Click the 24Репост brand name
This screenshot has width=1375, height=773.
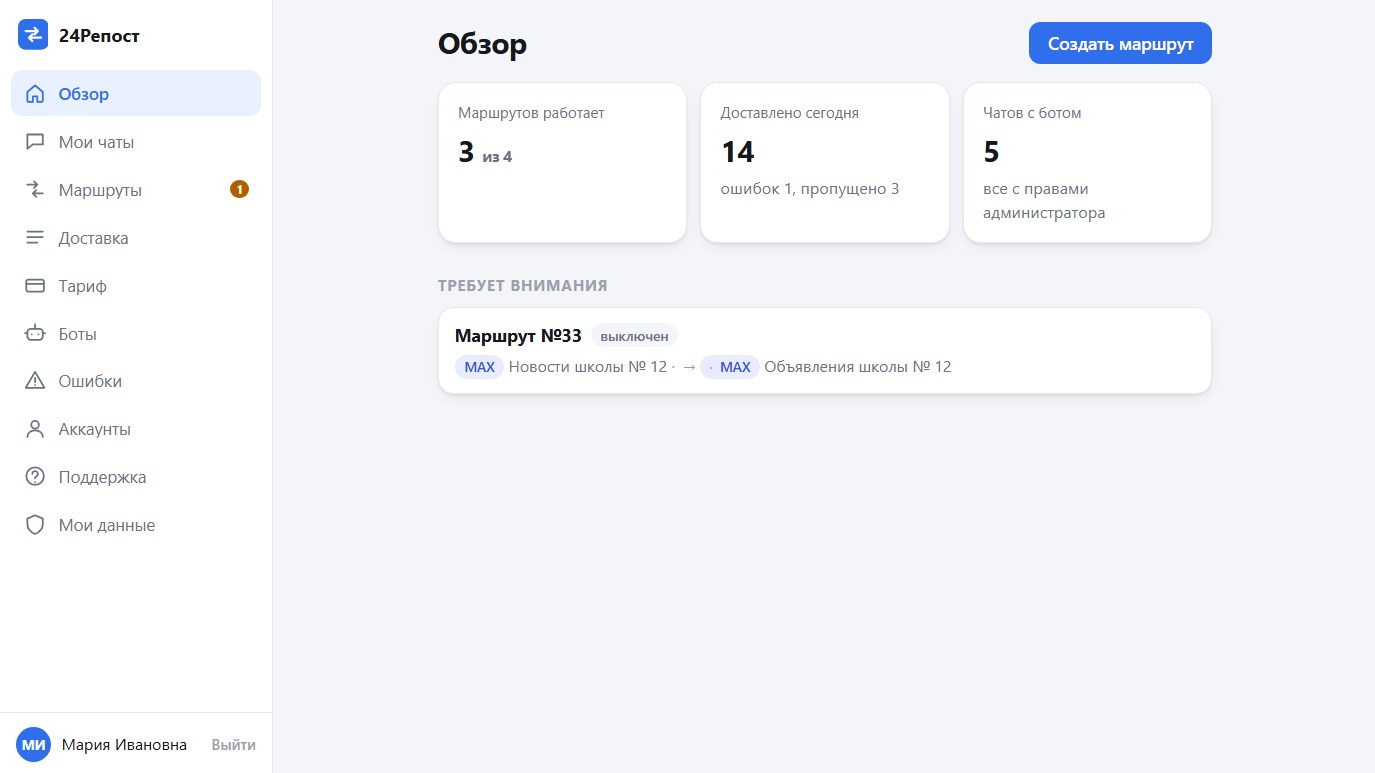coord(99,36)
